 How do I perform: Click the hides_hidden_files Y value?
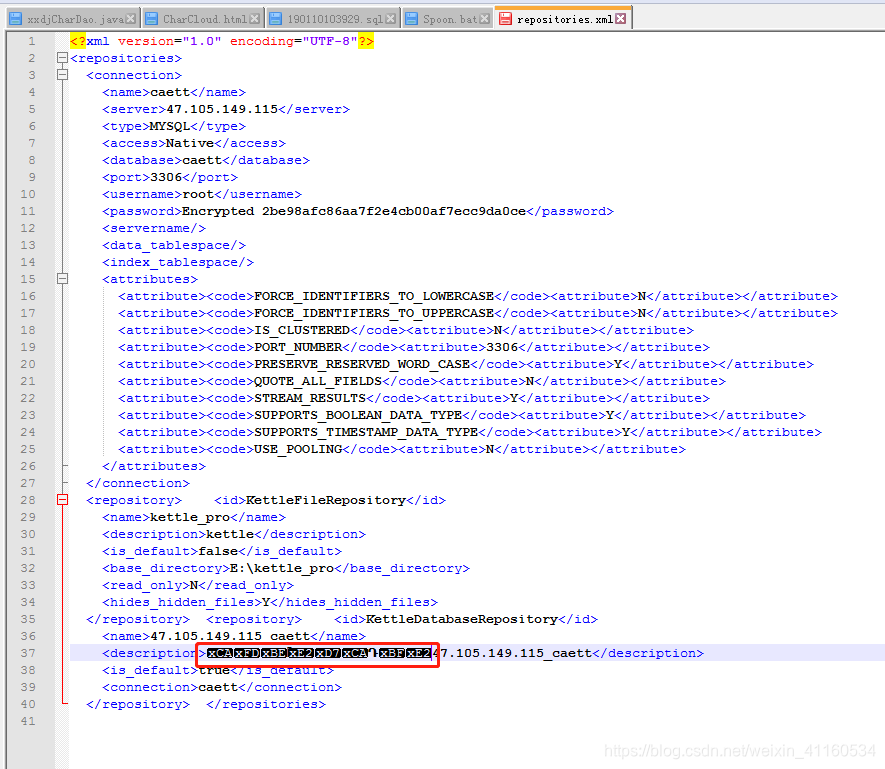(x=266, y=602)
